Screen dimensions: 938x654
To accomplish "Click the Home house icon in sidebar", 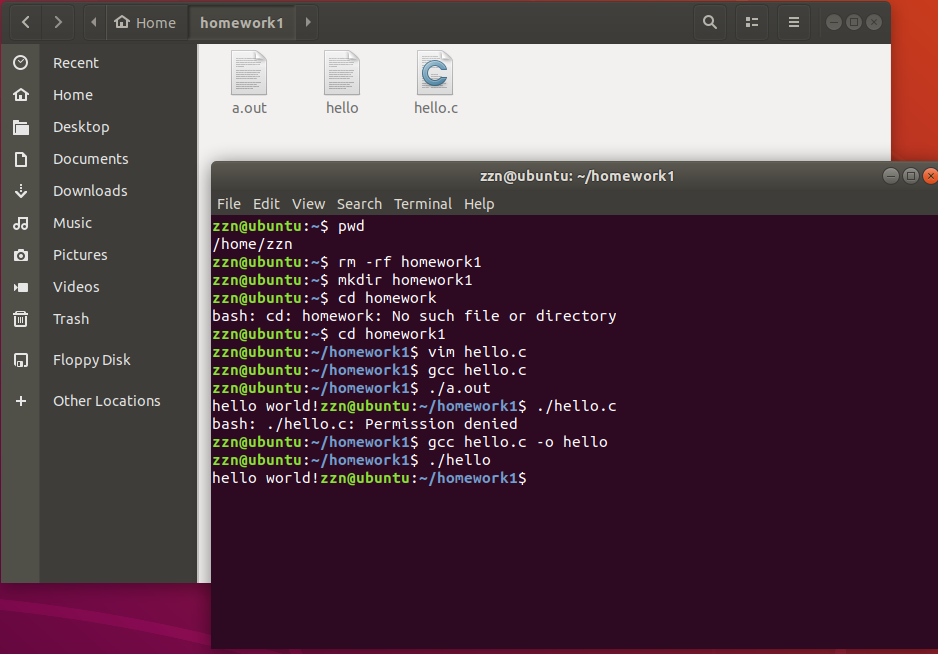I will pyautogui.click(x=21, y=95).
